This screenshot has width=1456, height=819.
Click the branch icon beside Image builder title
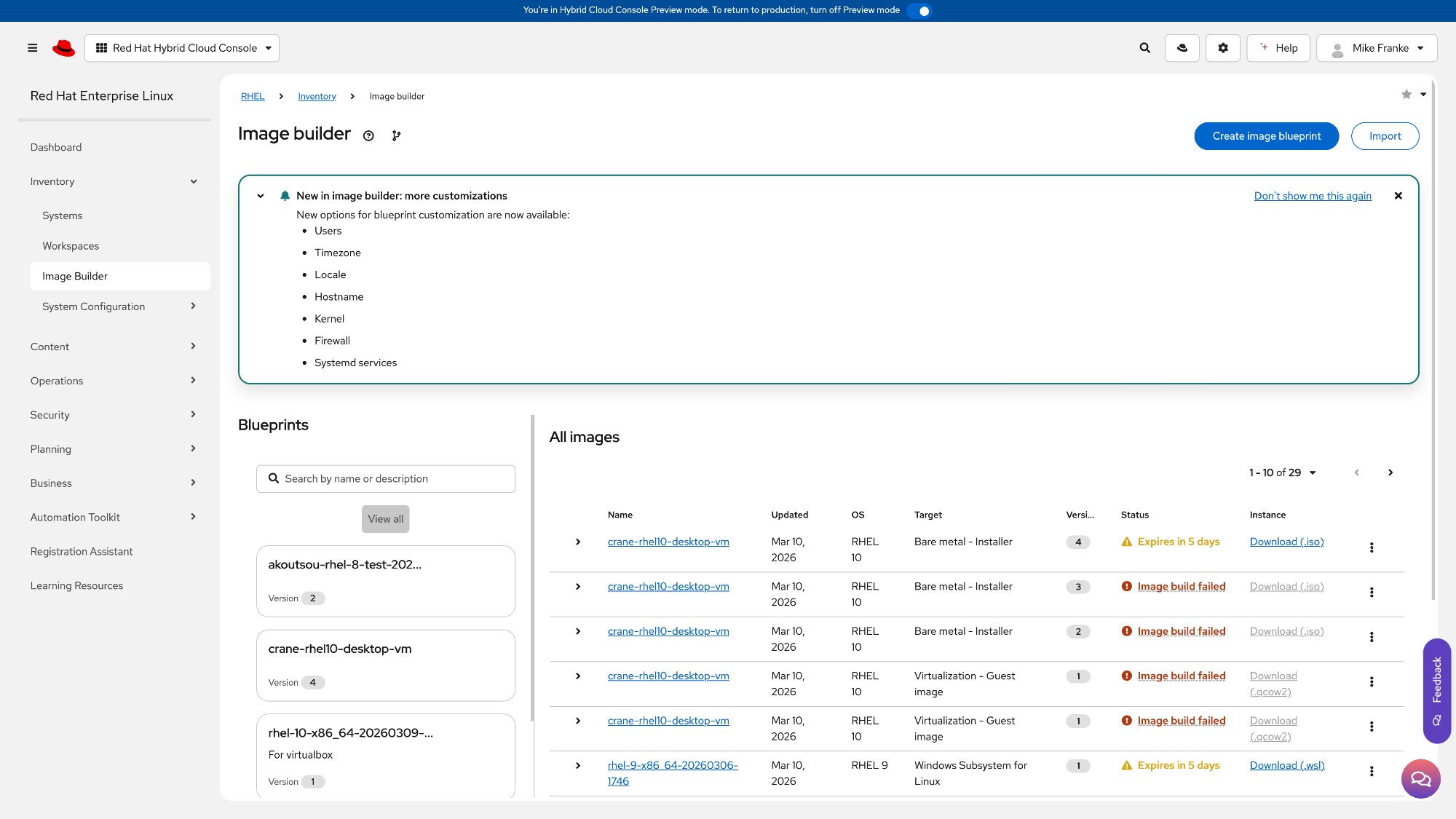[396, 135]
